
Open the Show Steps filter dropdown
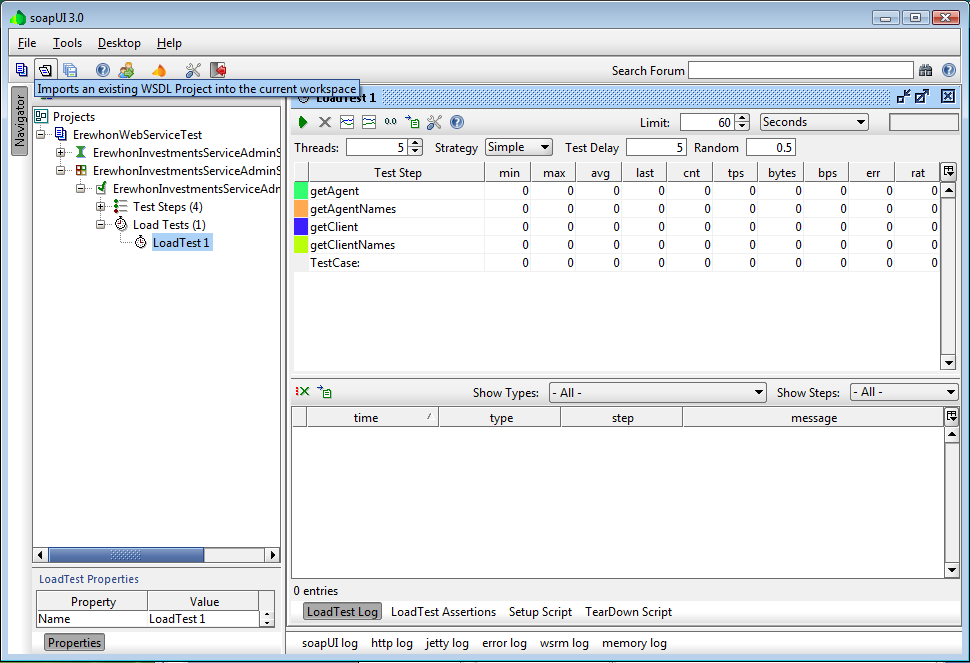[904, 391]
